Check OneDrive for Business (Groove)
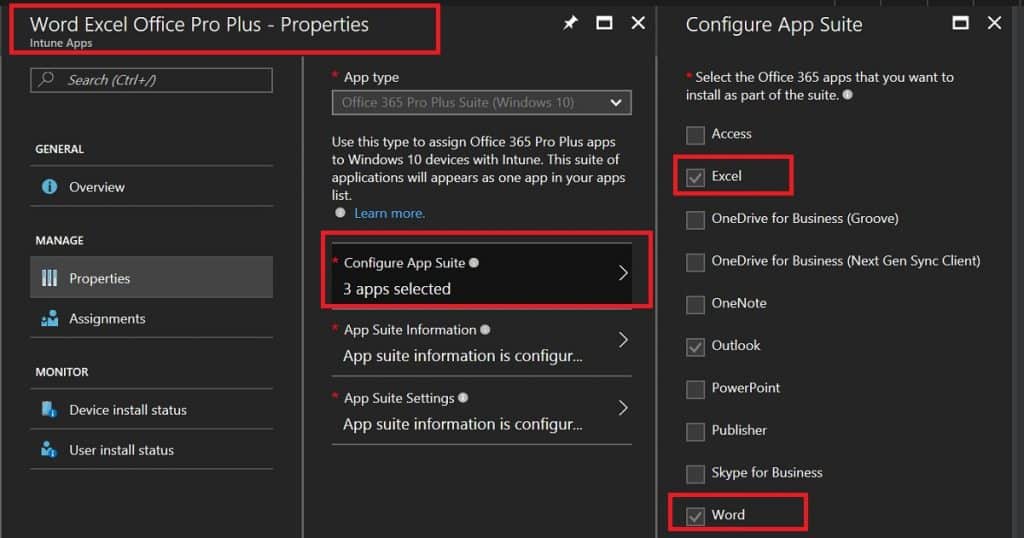This screenshot has height=538, width=1024. click(696, 219)
